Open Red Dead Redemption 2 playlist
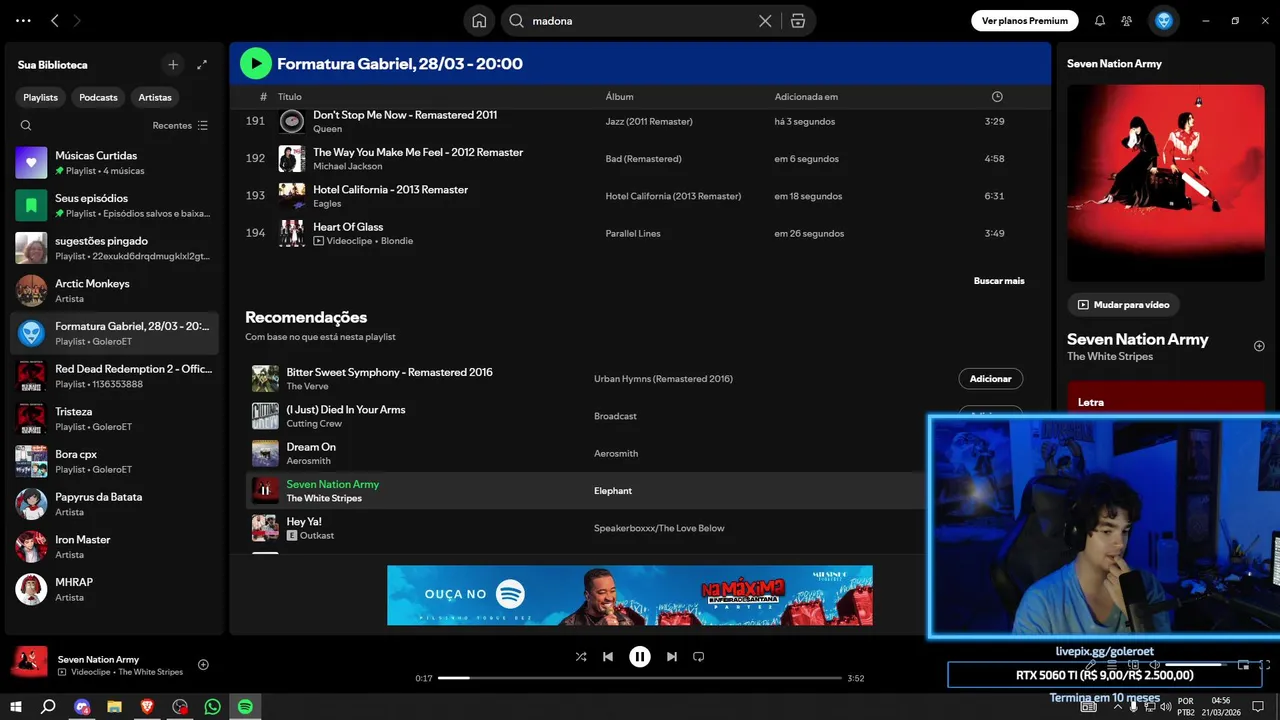1280x720 pixels. (x=114, y=376)
